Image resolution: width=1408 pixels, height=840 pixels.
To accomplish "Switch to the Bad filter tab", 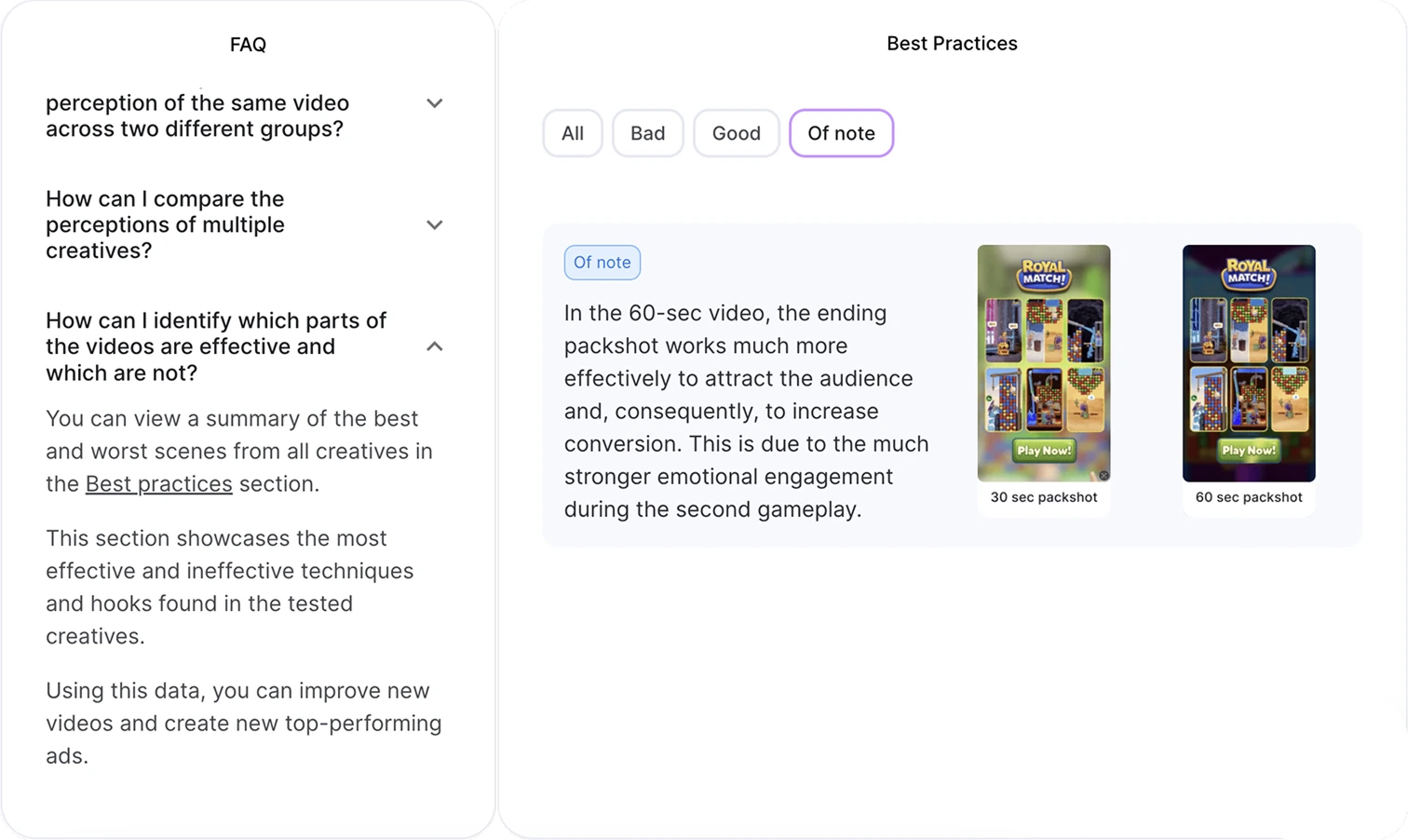I will (647, 133).
